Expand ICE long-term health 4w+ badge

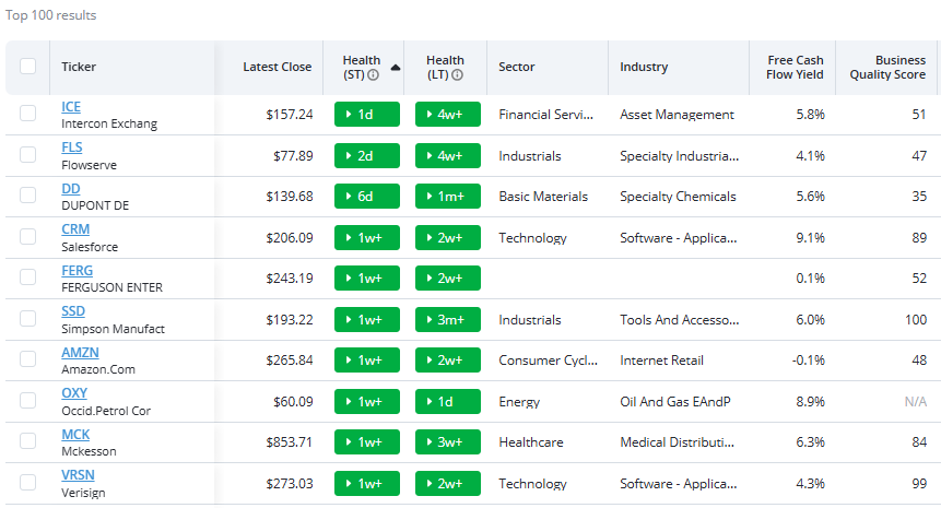(448, 114)
